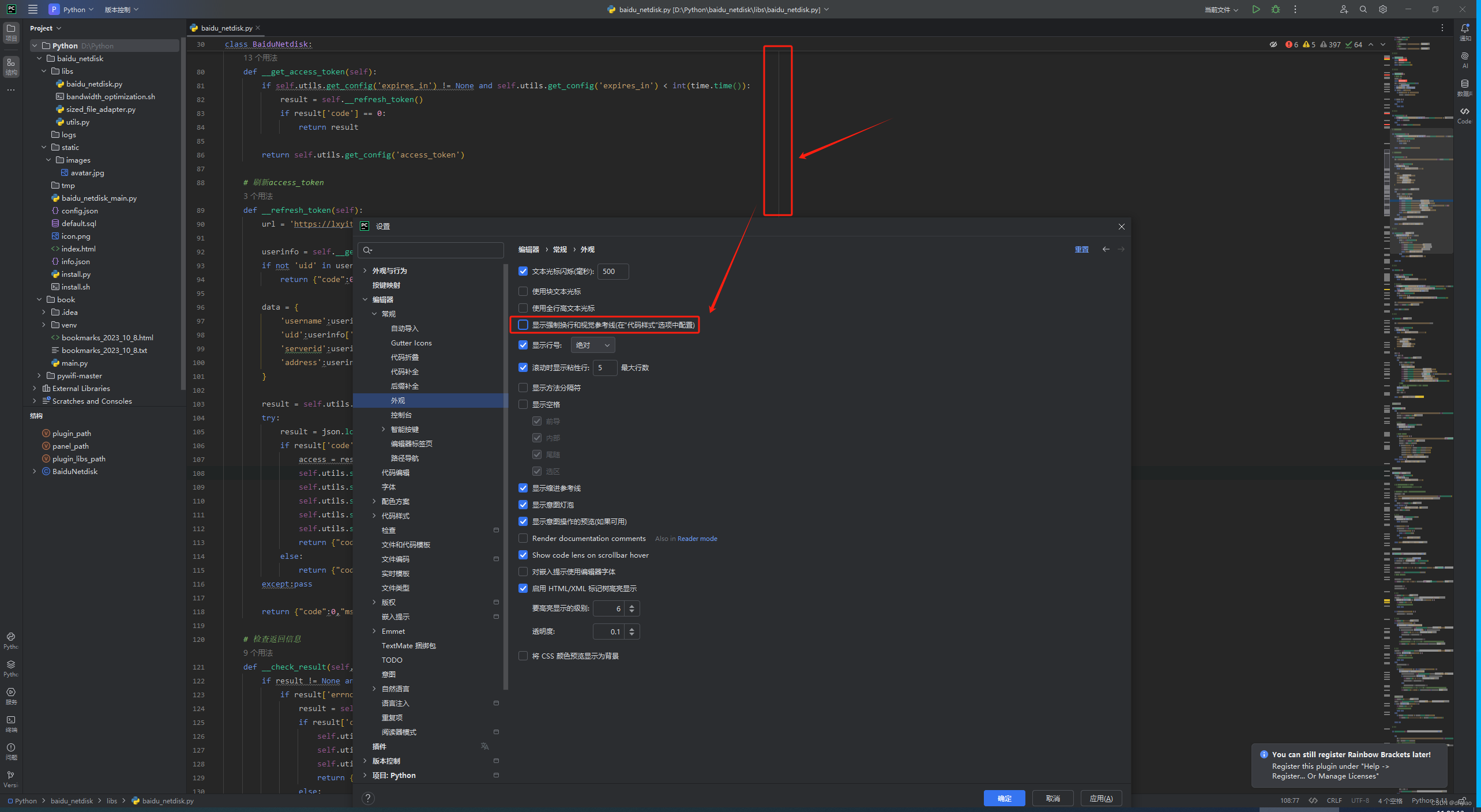The width and height of the screenshot is (1481, 812).
Task: Expand 代码样式 settings tree item
Action: 375,516
